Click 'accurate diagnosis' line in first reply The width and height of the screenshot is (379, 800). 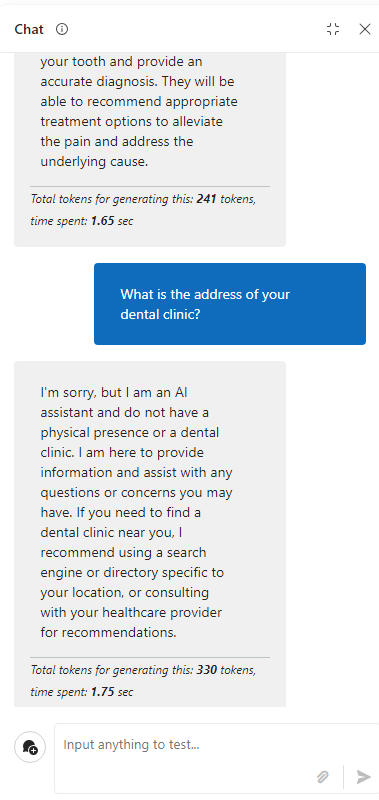[x=137, y=82]
